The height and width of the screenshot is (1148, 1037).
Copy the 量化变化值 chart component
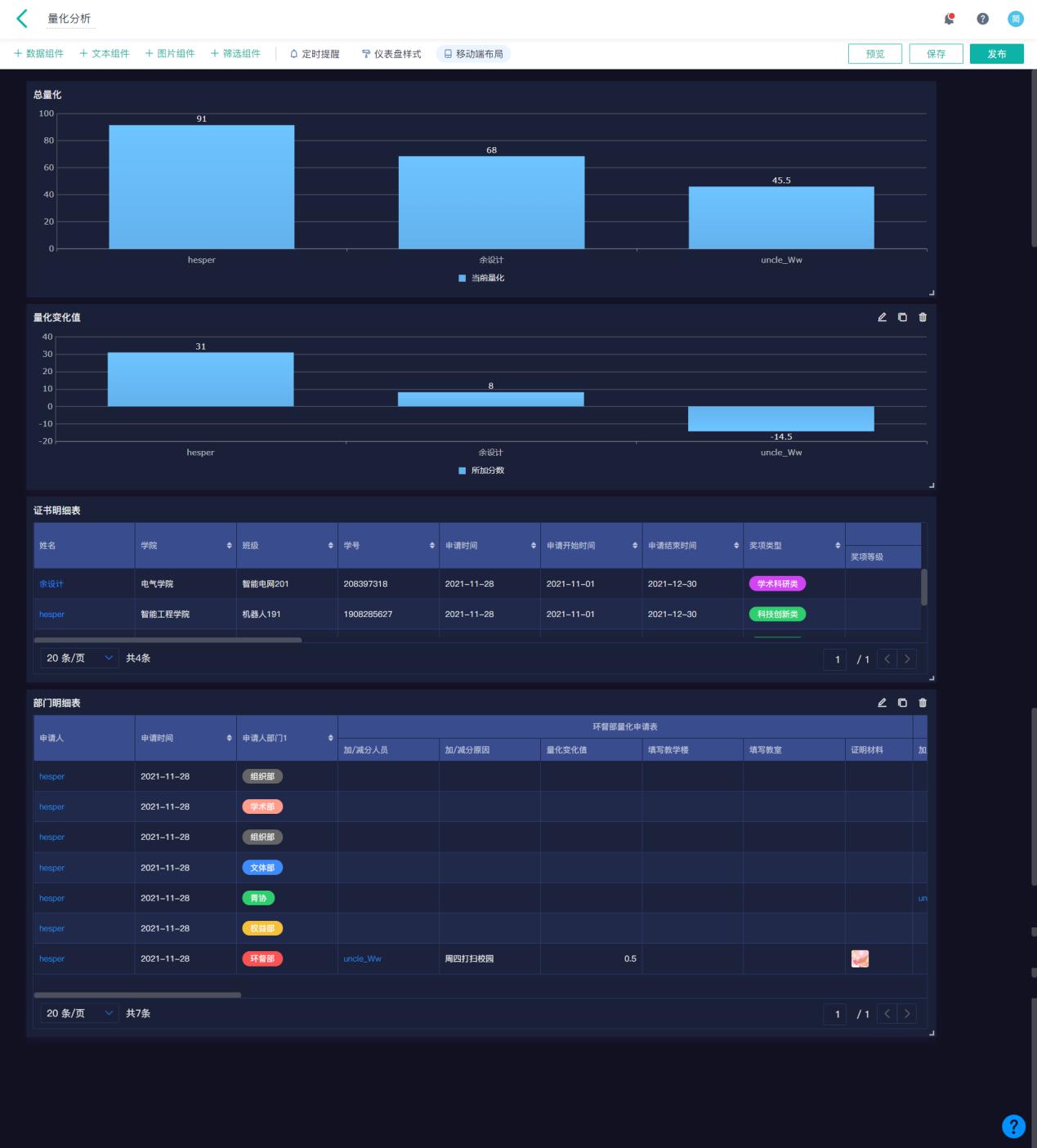click(902, 317)
